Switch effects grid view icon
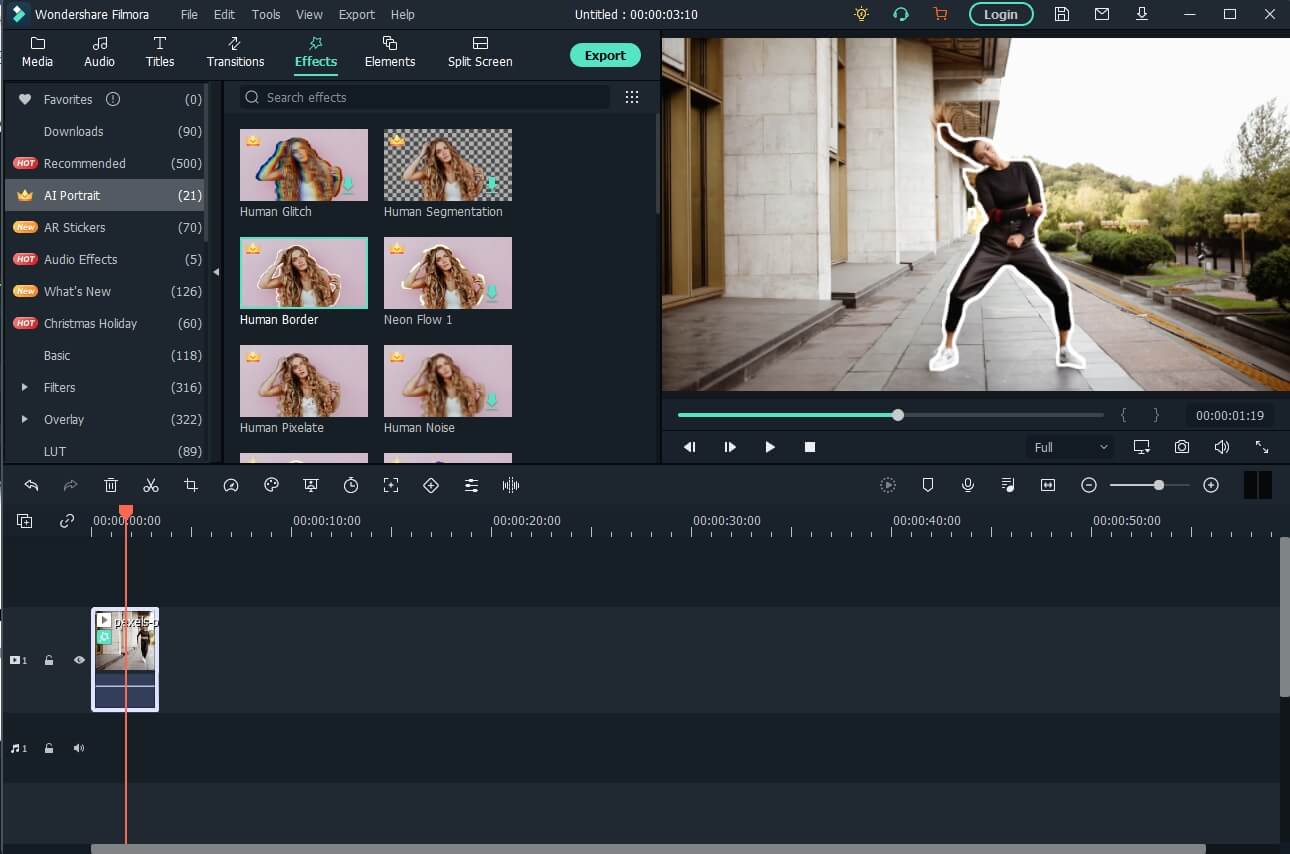Viewport: 1290px width, 854px height. point(632,97)
